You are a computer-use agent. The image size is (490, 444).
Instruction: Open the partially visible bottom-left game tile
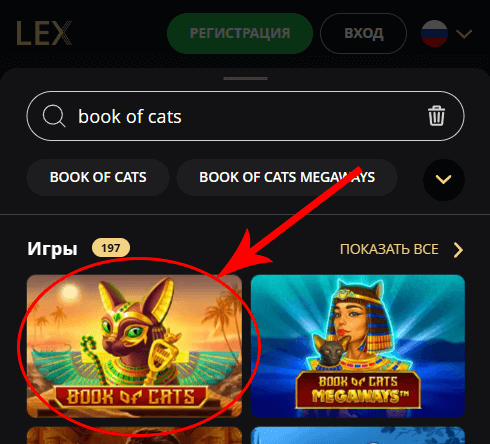point(134,435)
